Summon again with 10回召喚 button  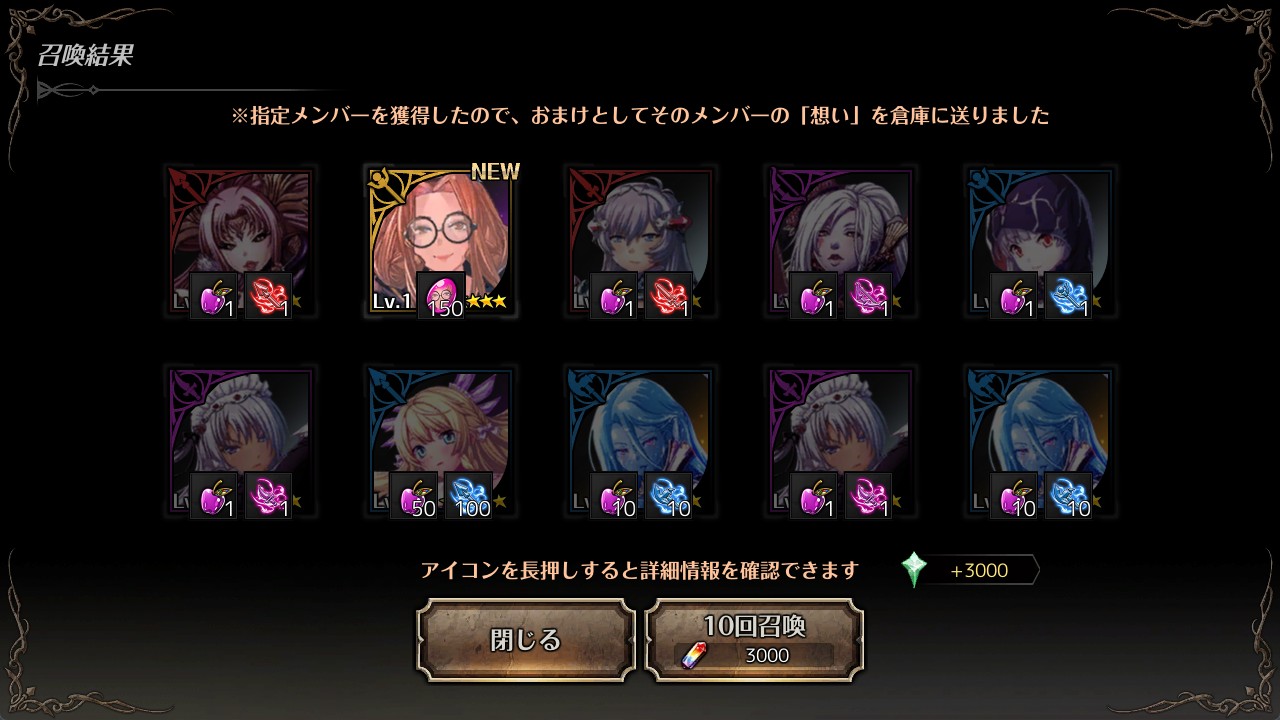[755, 640]
